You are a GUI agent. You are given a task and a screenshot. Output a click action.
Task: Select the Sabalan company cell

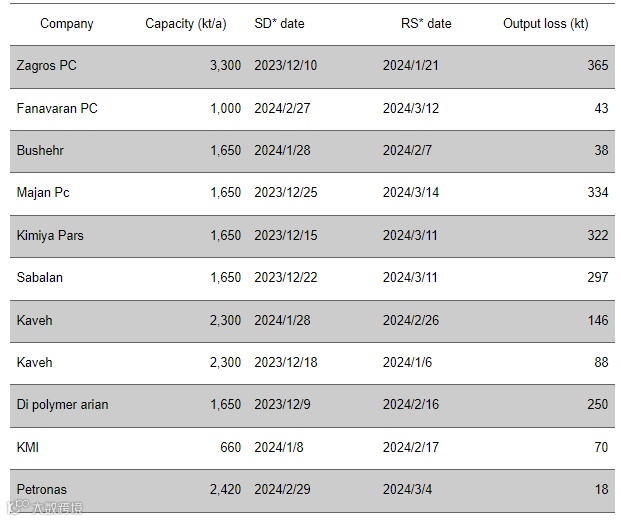tap(40, 278)
